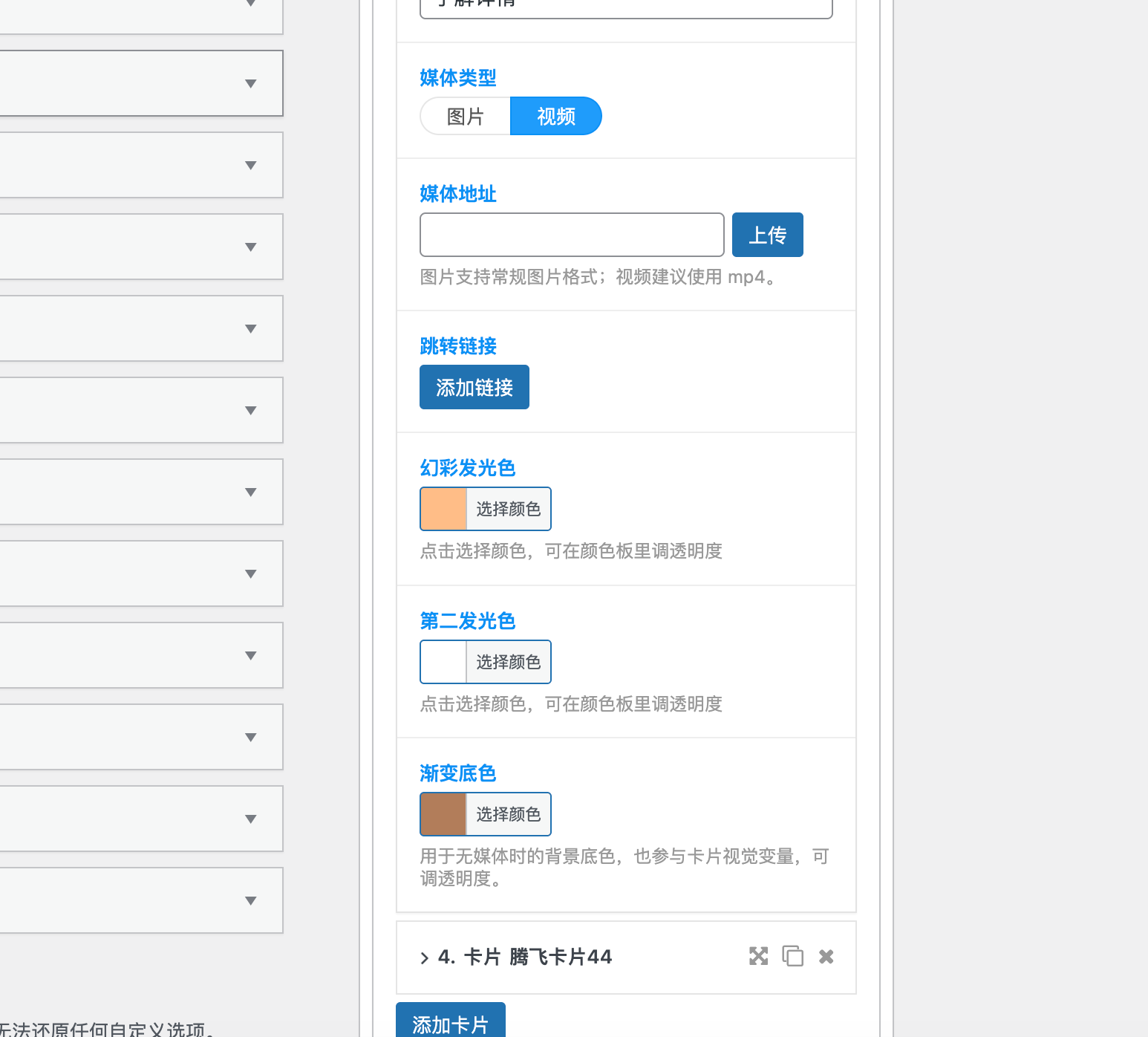Viewport: 1148px width, 1037px height.
Task: Expand fullscreen icon on card 腾飞卡片44
Action: [x=758, y=956]
